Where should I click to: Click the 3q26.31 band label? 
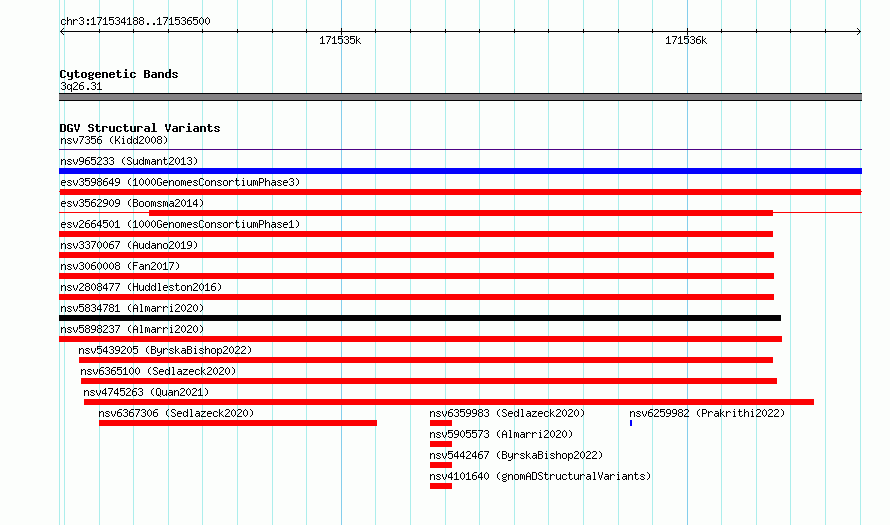pos(81,86)
